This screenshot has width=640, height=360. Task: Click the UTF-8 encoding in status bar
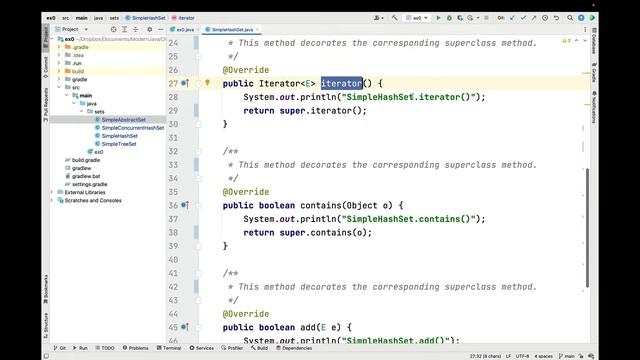pyautogui.click(x=522, y=356)
